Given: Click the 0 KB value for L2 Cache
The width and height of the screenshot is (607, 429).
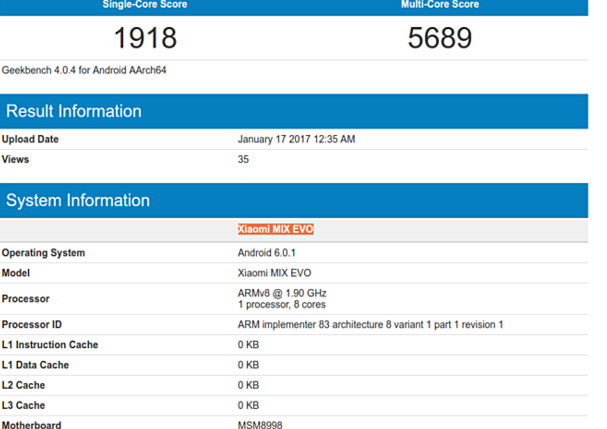Looking at the screenshot, I should click(x=248, y=385).
